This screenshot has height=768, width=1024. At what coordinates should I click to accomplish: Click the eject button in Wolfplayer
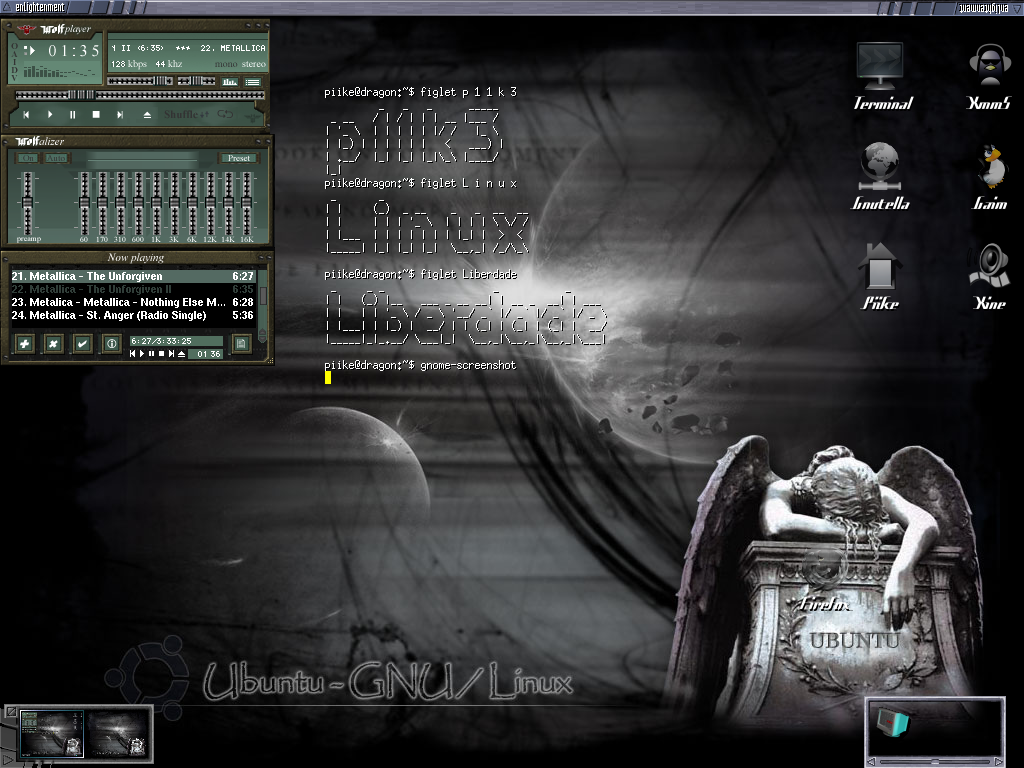point(147,114)
